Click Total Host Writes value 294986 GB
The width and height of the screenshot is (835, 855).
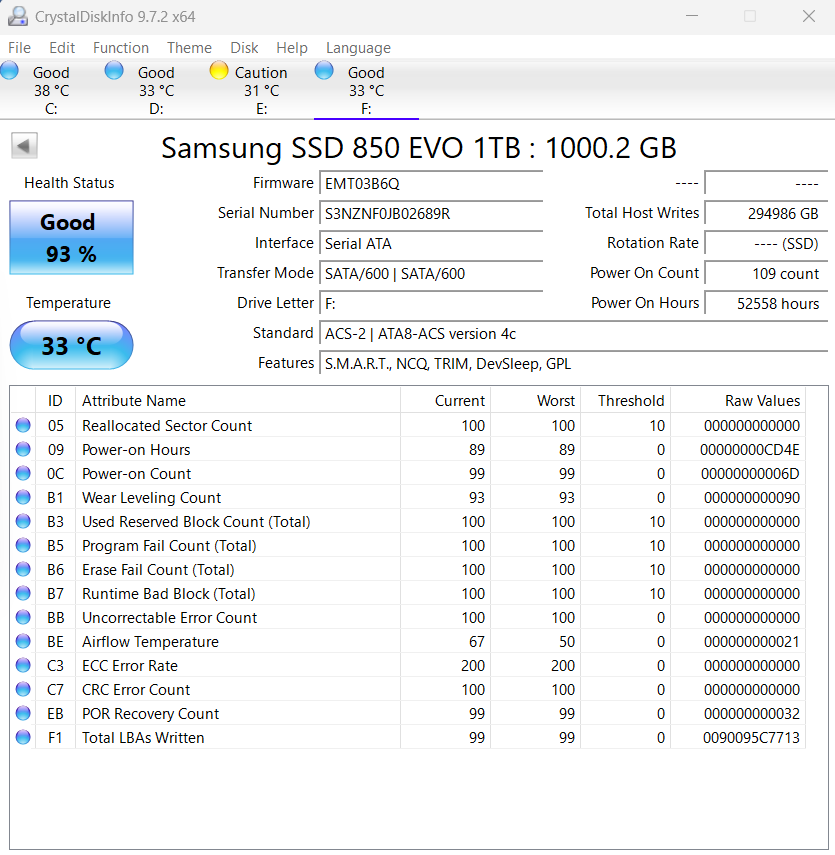(766, 213)
